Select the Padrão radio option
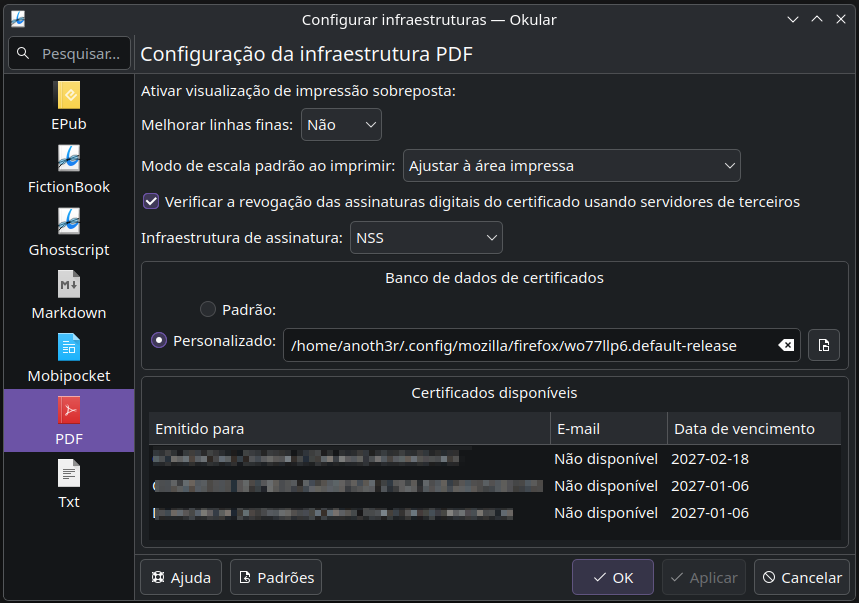Image resolution: width=859 pixels, height=603 pixels. (x=208, y=309)
